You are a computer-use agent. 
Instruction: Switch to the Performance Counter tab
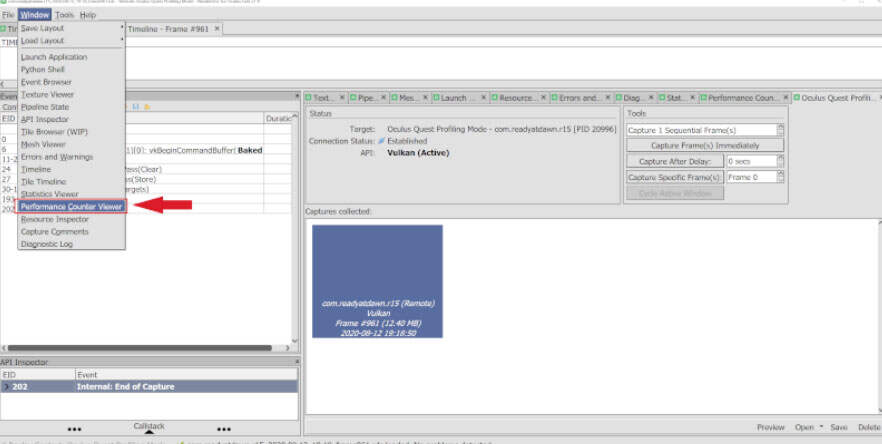coord(744,98)
